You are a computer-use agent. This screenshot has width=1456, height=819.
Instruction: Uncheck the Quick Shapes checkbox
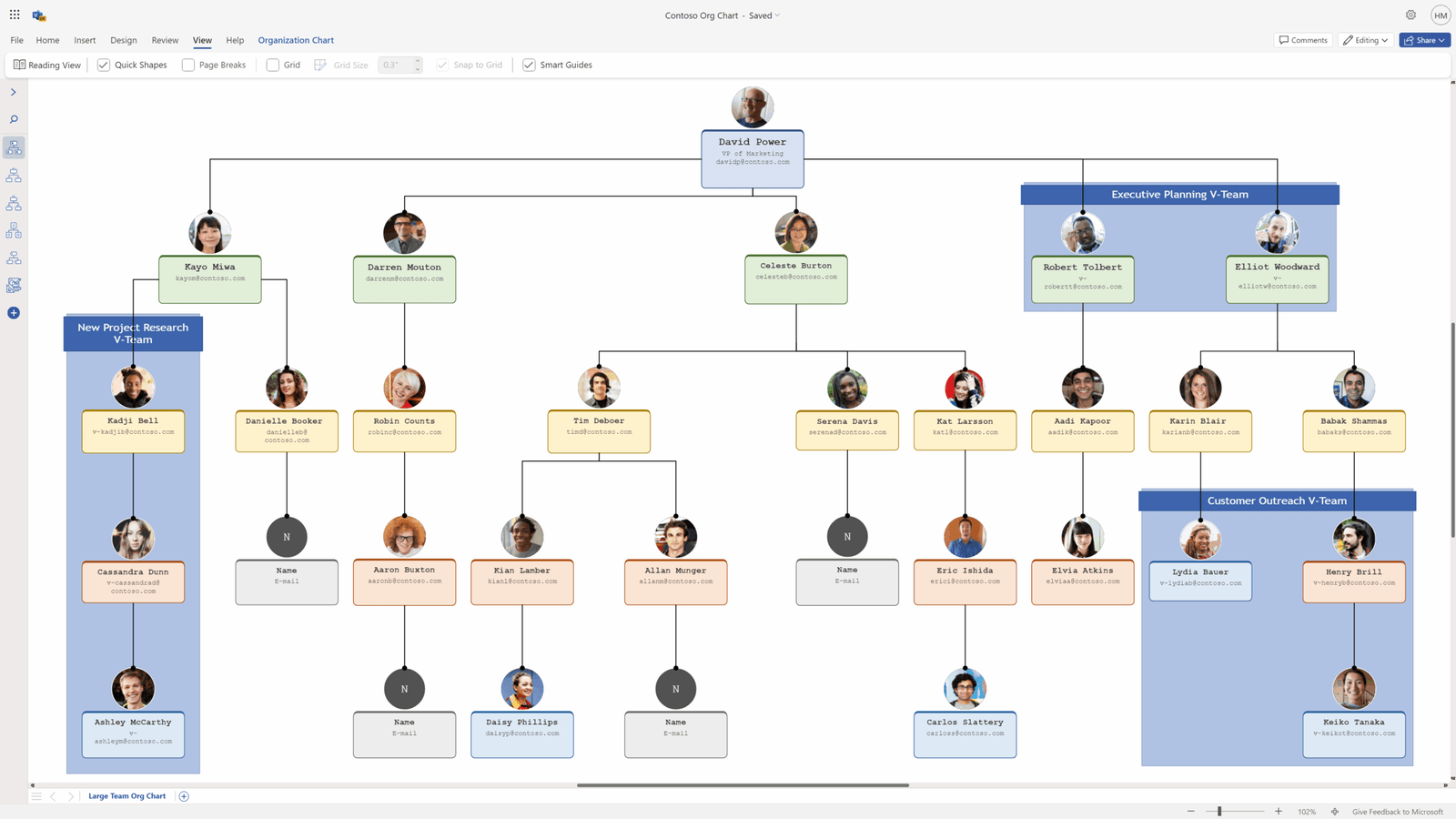pyautogui.click(x=103, y=65)
